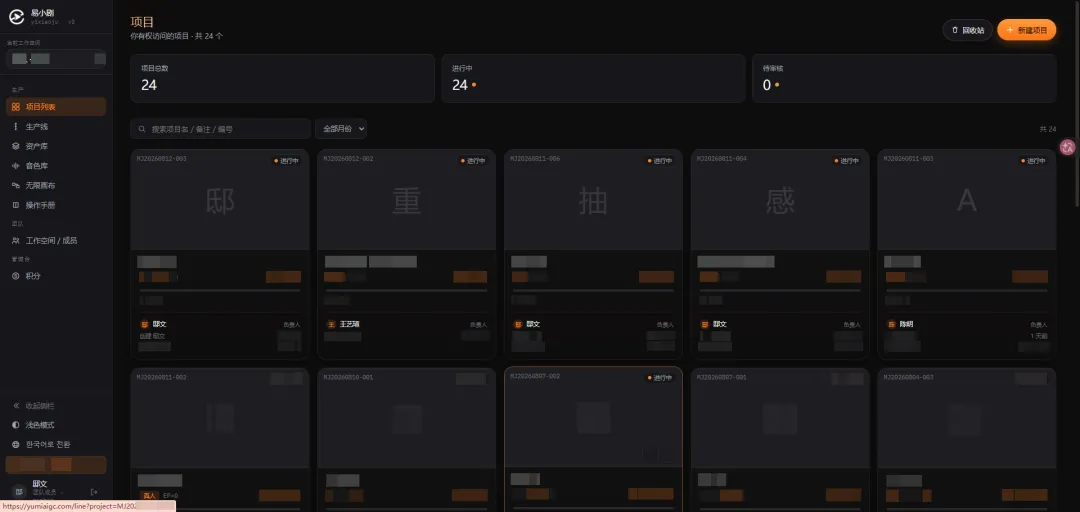Open project card MJ20260812-003

tap(220, 254)
